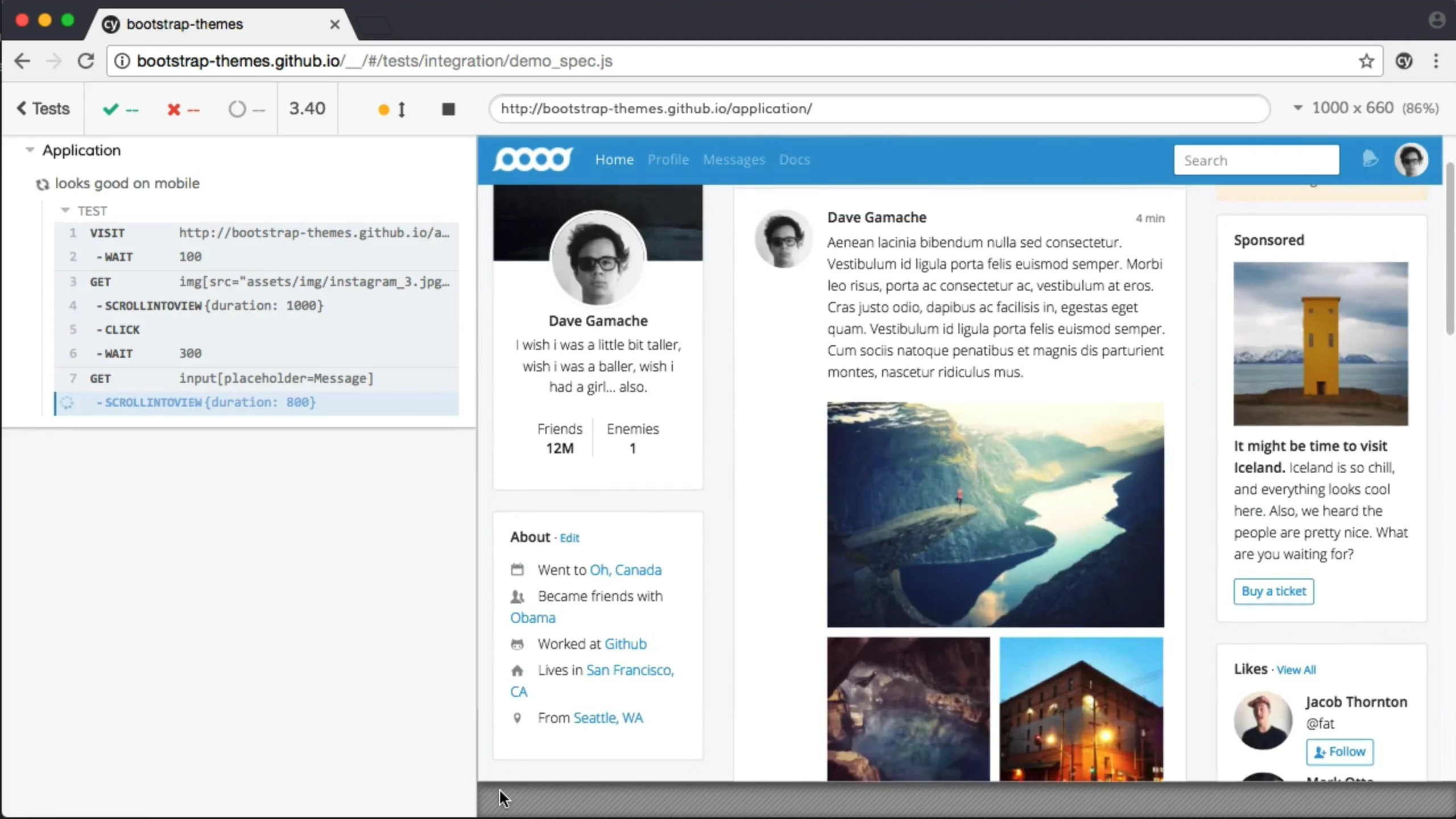Bookmark page with star icon

point(1366,61)
